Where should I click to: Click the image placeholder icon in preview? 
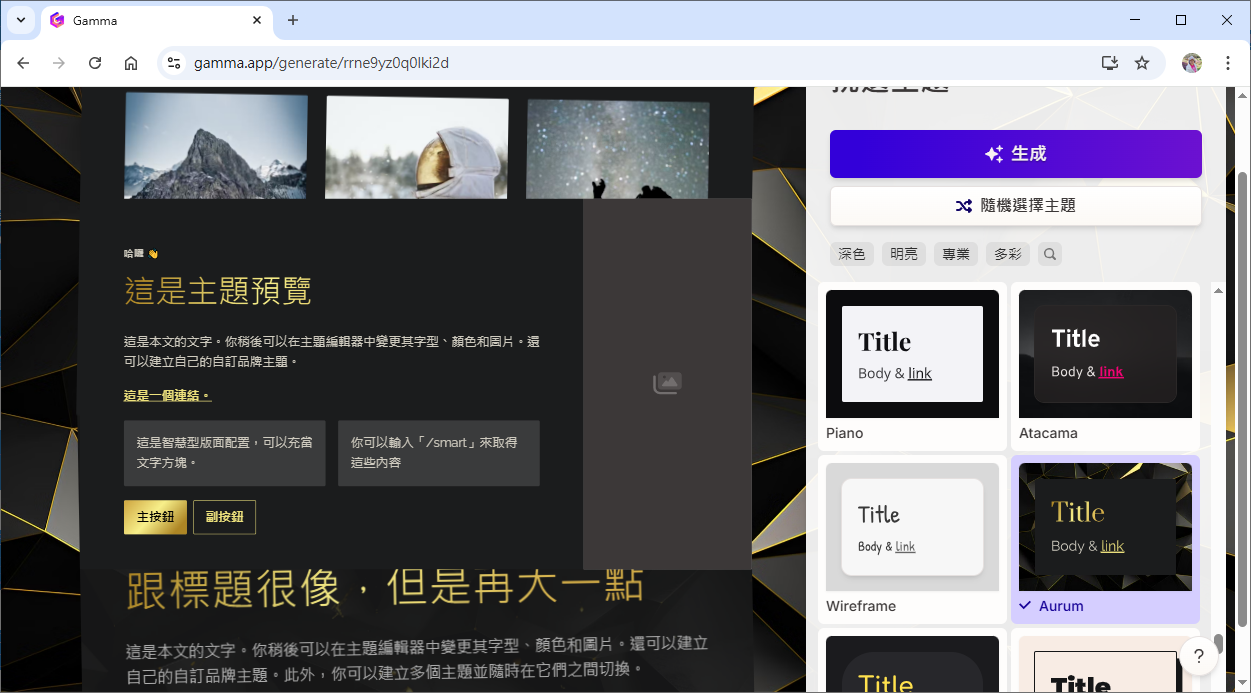(667, 383)
